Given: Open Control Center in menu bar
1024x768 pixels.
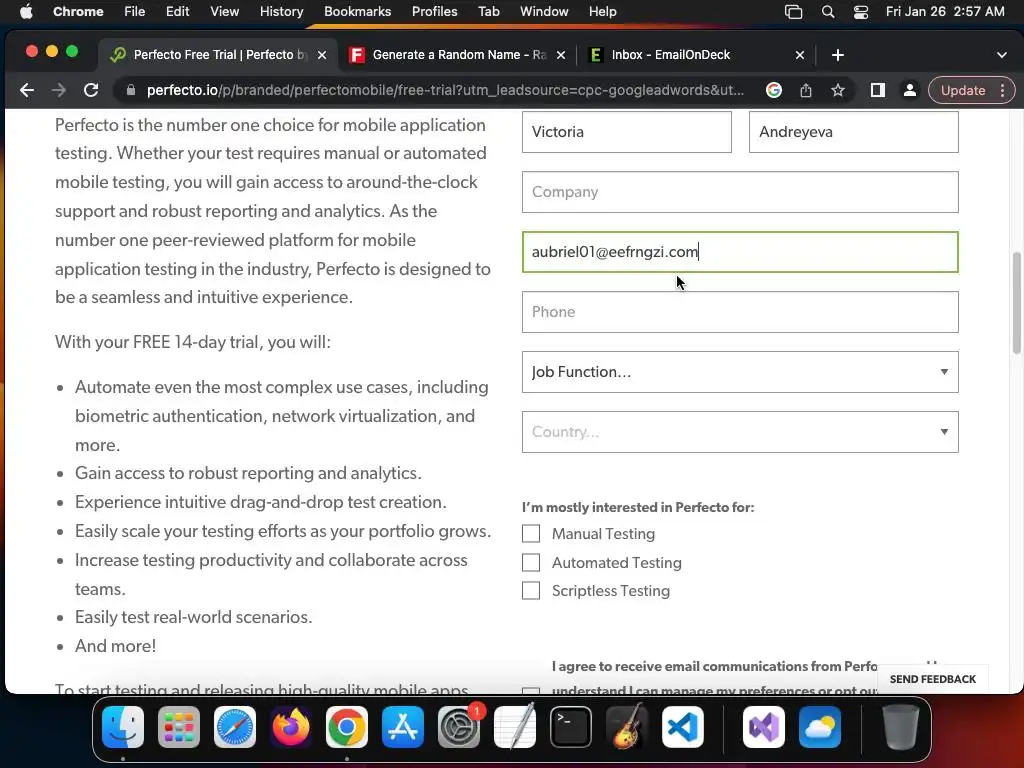Looking at the screenshot, I should pos(861,12).
